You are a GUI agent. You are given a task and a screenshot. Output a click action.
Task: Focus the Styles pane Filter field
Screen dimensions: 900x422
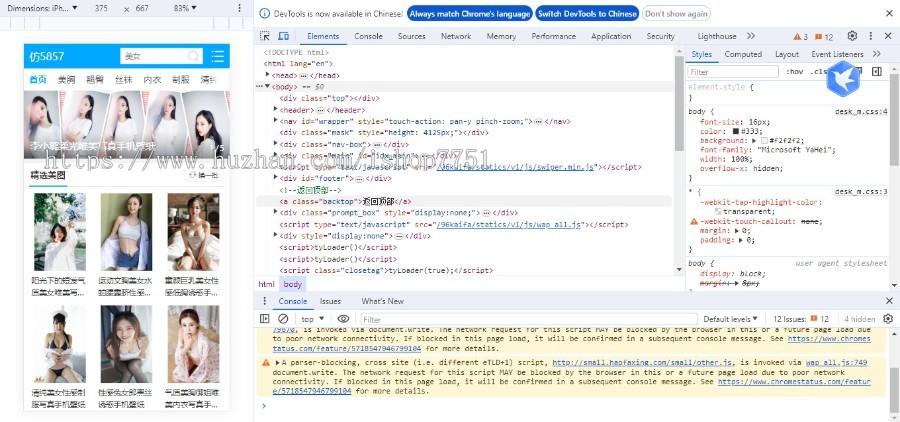pos(733,72)
